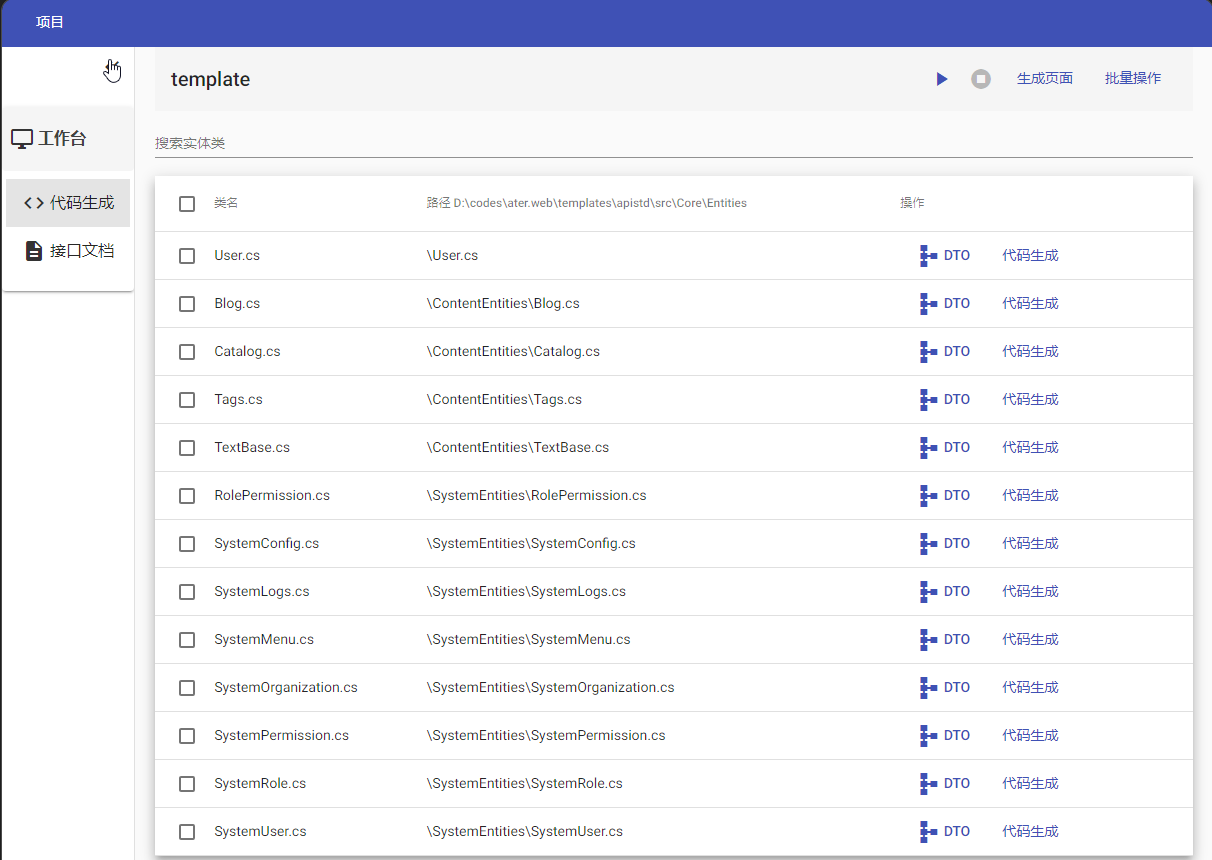Check the SystemMenu.cs row checkbox
This screenshot has width=1212, height=860.
click(x=187, y=640)
